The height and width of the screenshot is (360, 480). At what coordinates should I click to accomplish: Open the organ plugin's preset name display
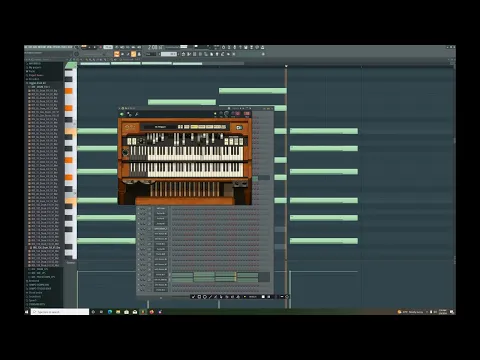tap(161, 127)
